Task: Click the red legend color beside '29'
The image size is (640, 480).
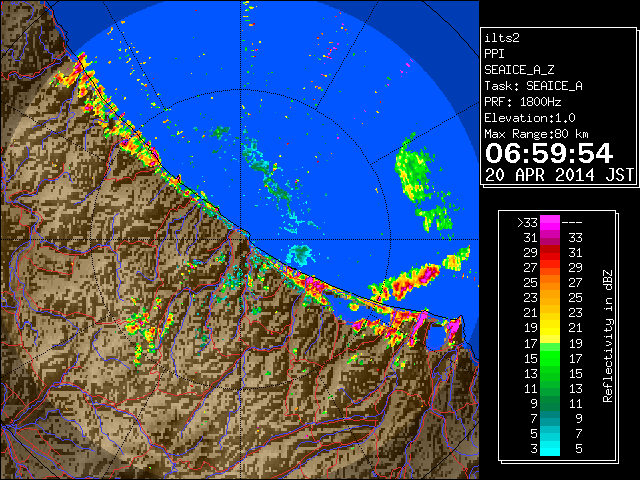Action: (x=550, y=253)
